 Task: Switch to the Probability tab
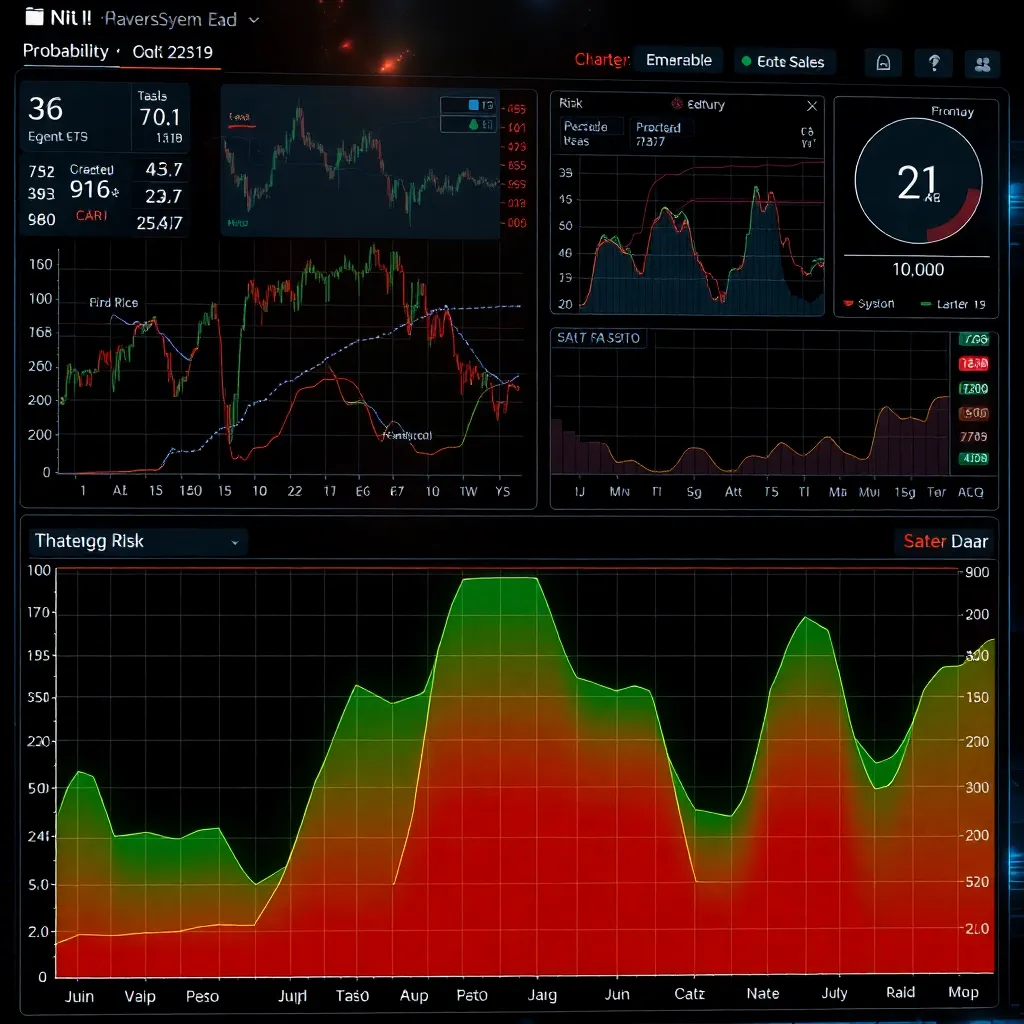pos(65,51)
